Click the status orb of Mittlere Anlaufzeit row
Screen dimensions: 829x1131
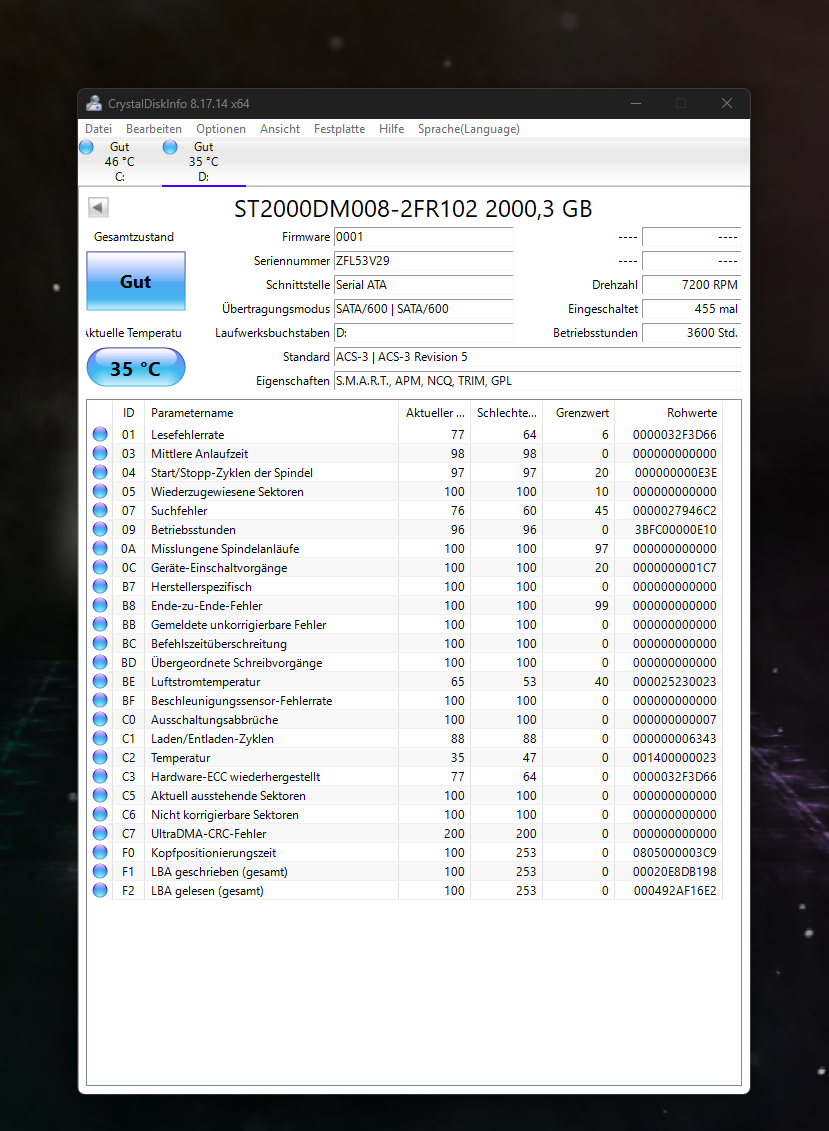click(x=100, y=453)
